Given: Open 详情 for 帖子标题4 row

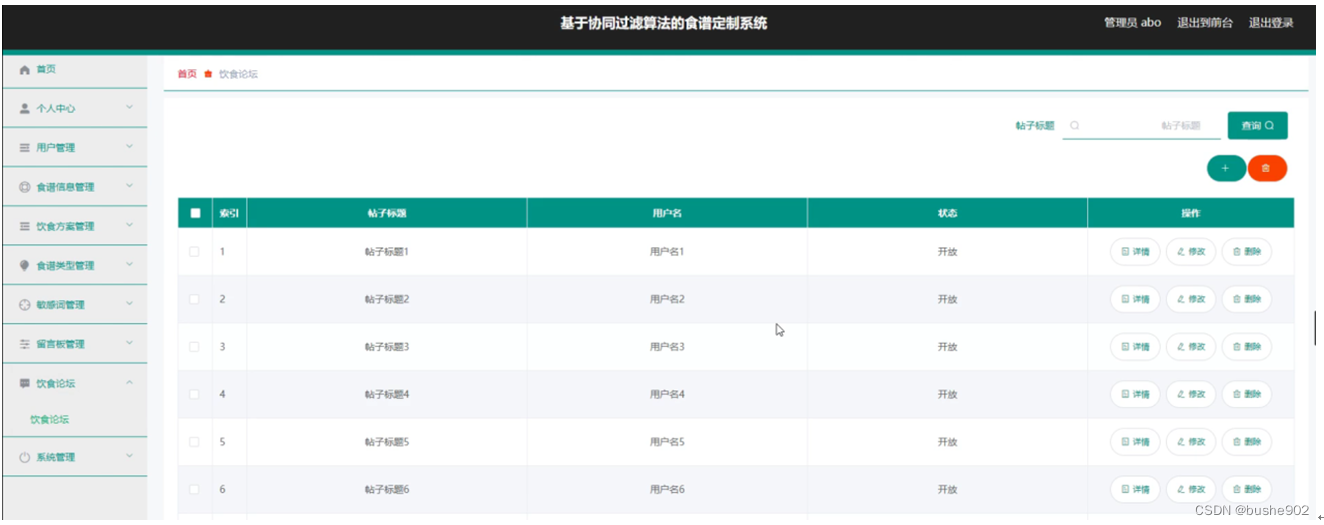Looking at the screenshot, I should tap(1135, 394).
